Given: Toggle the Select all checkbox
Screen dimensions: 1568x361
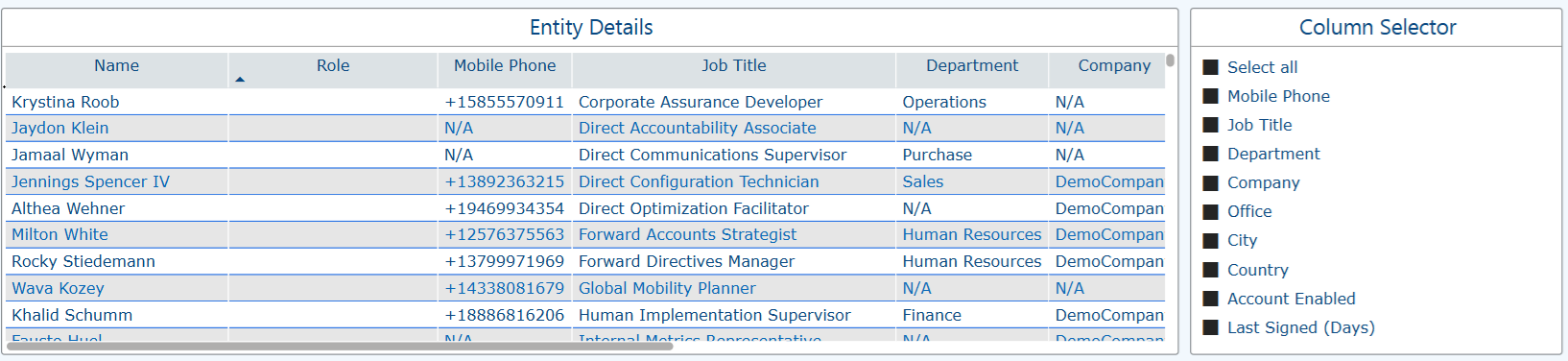Looking at the screenshot, I should click(x=1211, y=67).
